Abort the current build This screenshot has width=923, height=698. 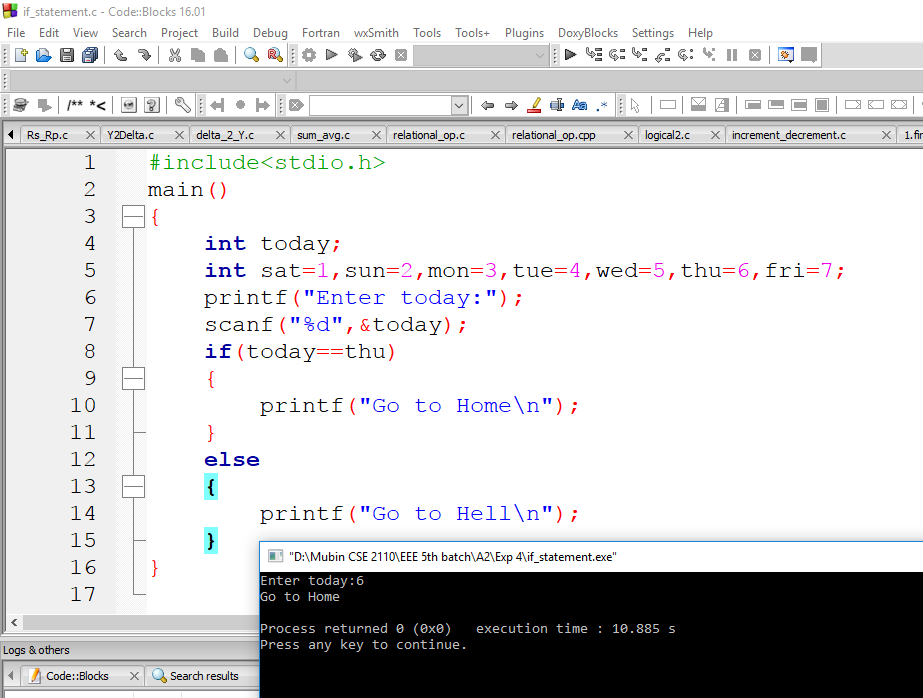point(401,56)
